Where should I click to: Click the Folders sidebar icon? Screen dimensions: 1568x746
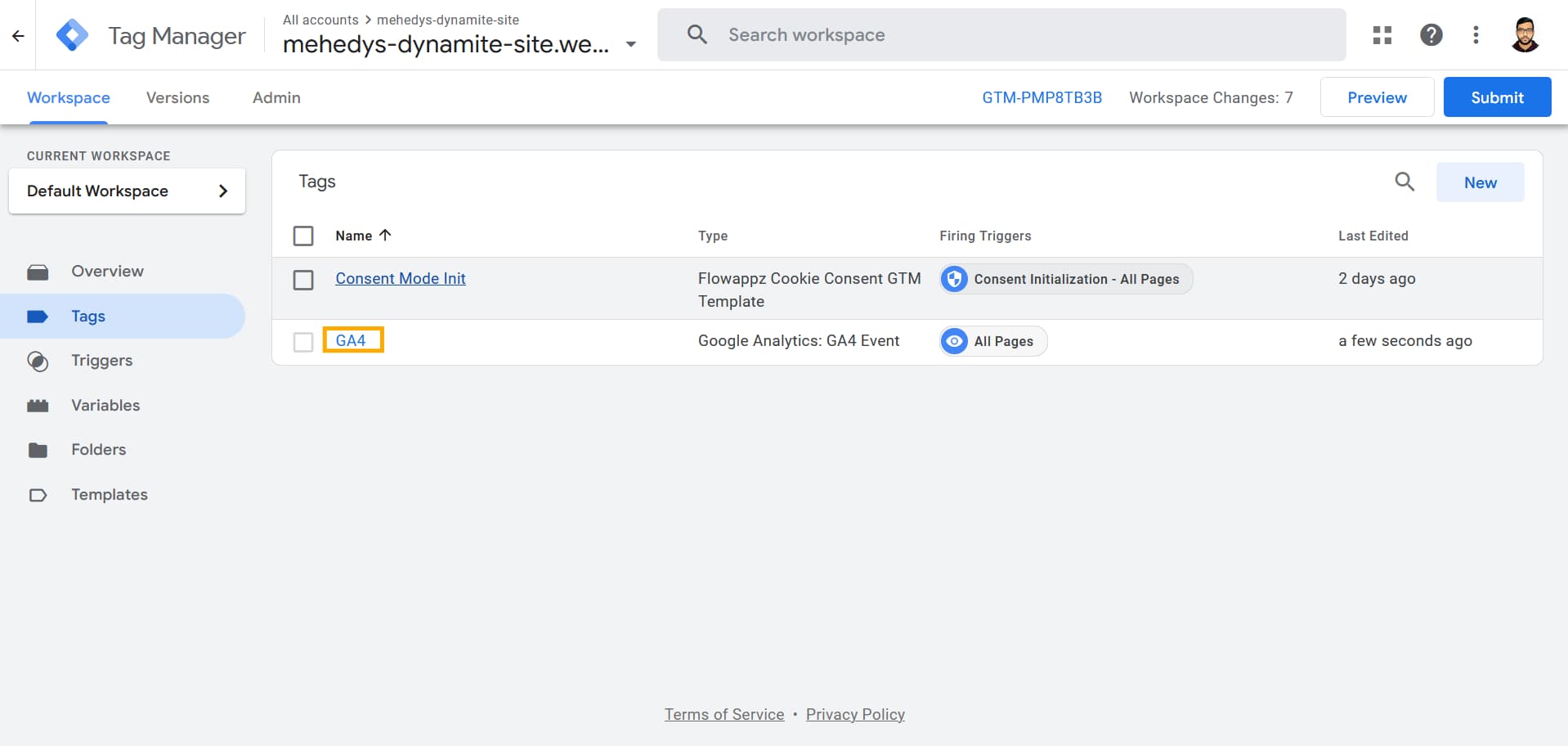click(38, 450)
